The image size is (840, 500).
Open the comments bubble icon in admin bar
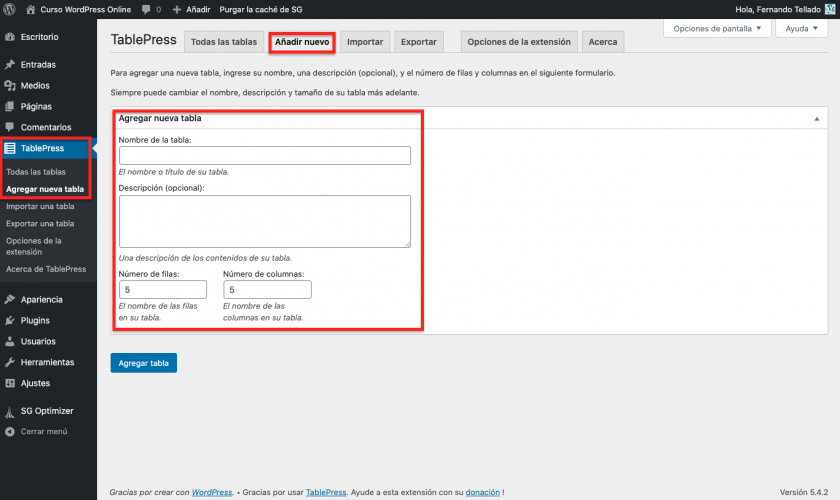147,9
